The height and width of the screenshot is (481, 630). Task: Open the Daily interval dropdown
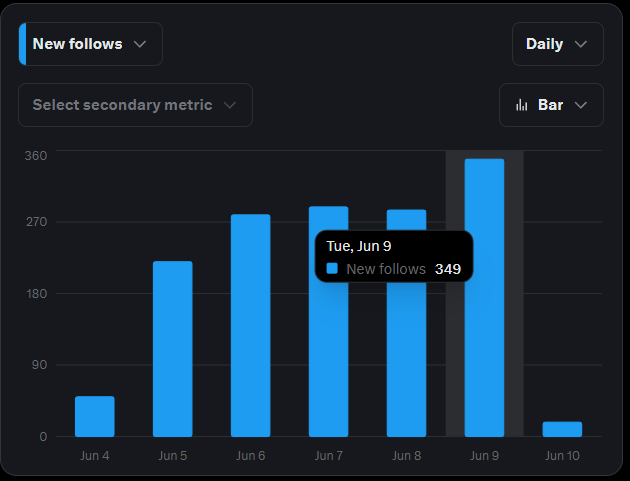(x=558, y=44)
